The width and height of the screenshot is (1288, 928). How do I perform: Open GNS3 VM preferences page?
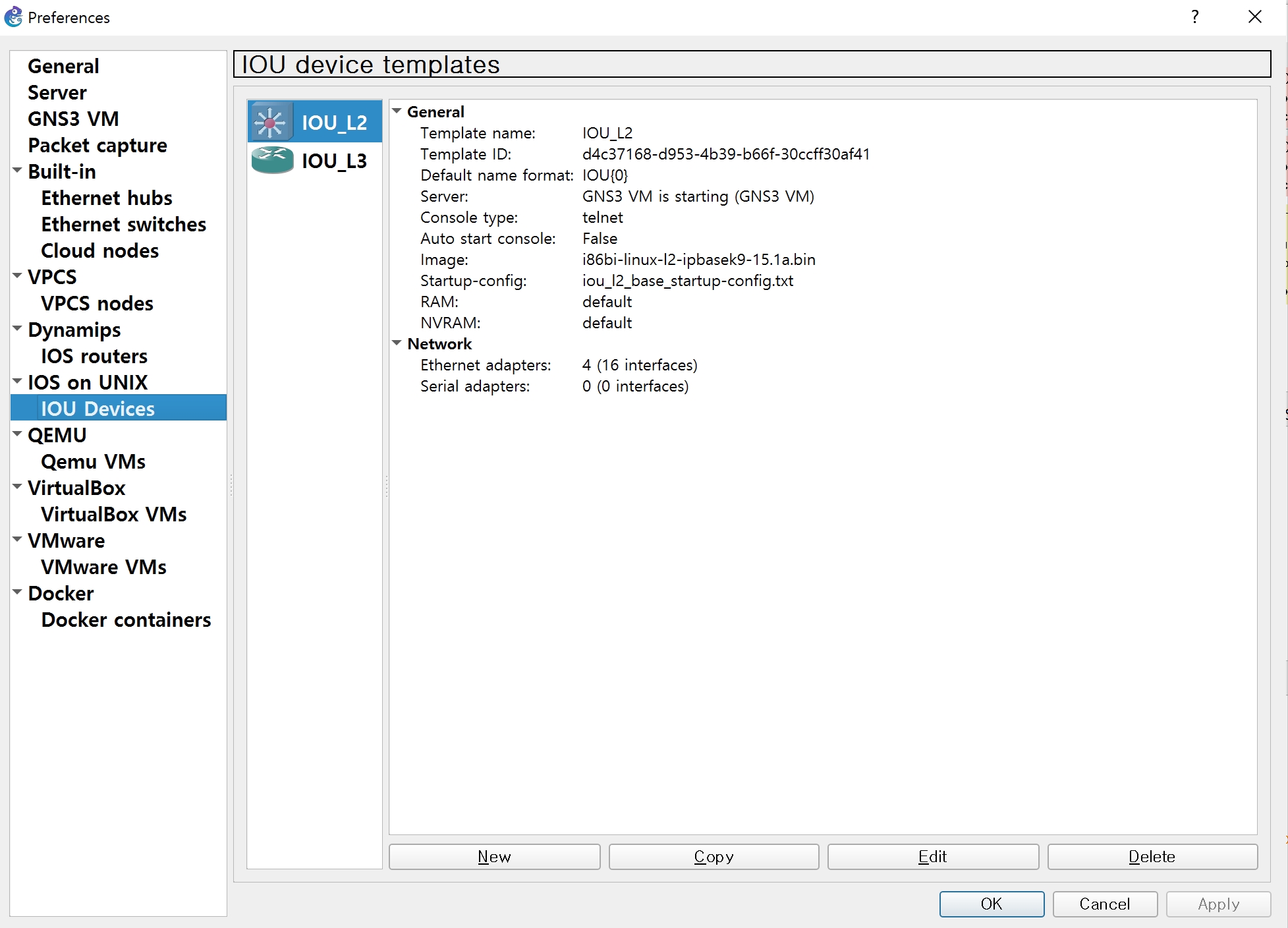click(73, 119)
